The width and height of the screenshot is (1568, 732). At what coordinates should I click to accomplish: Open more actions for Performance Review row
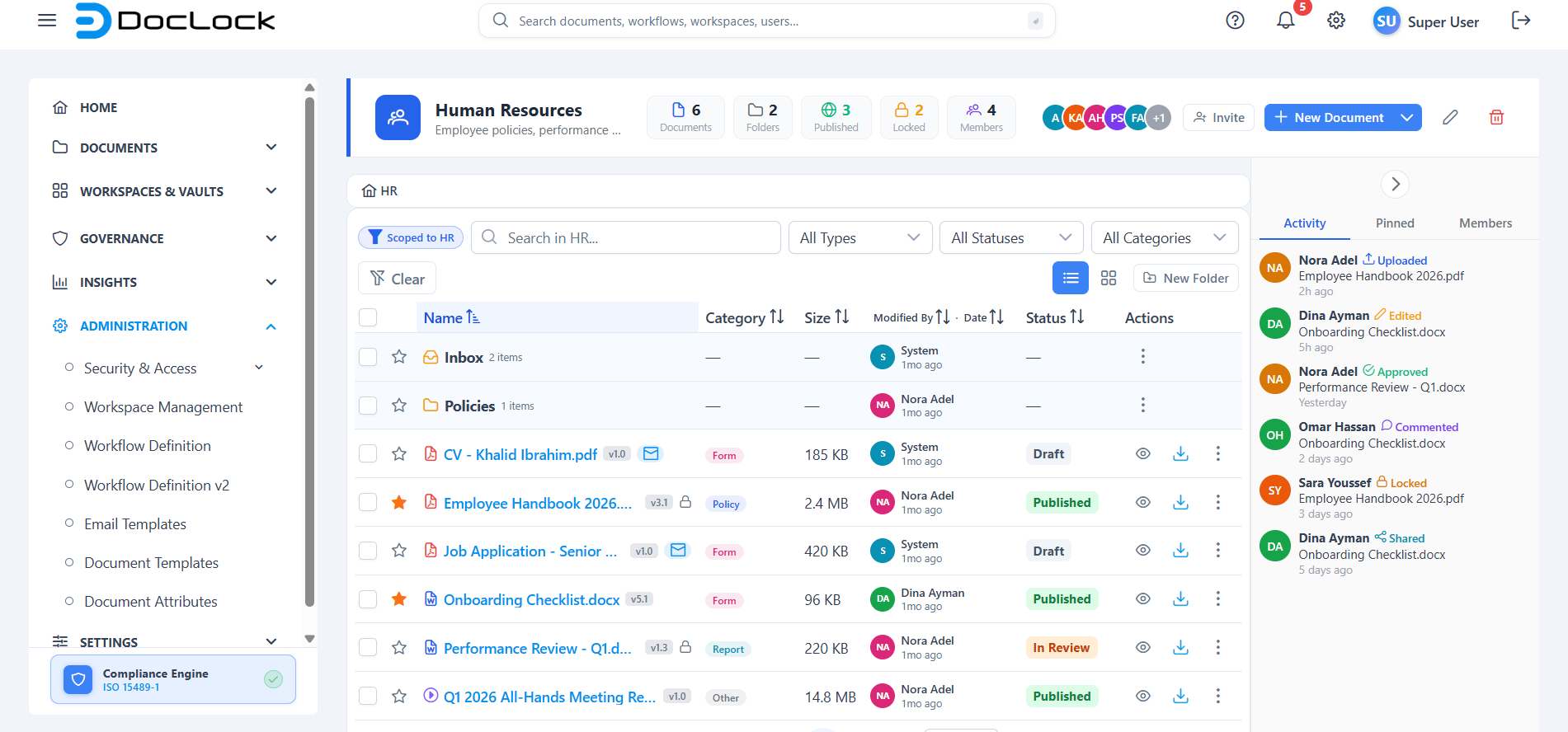(1217, 647)
